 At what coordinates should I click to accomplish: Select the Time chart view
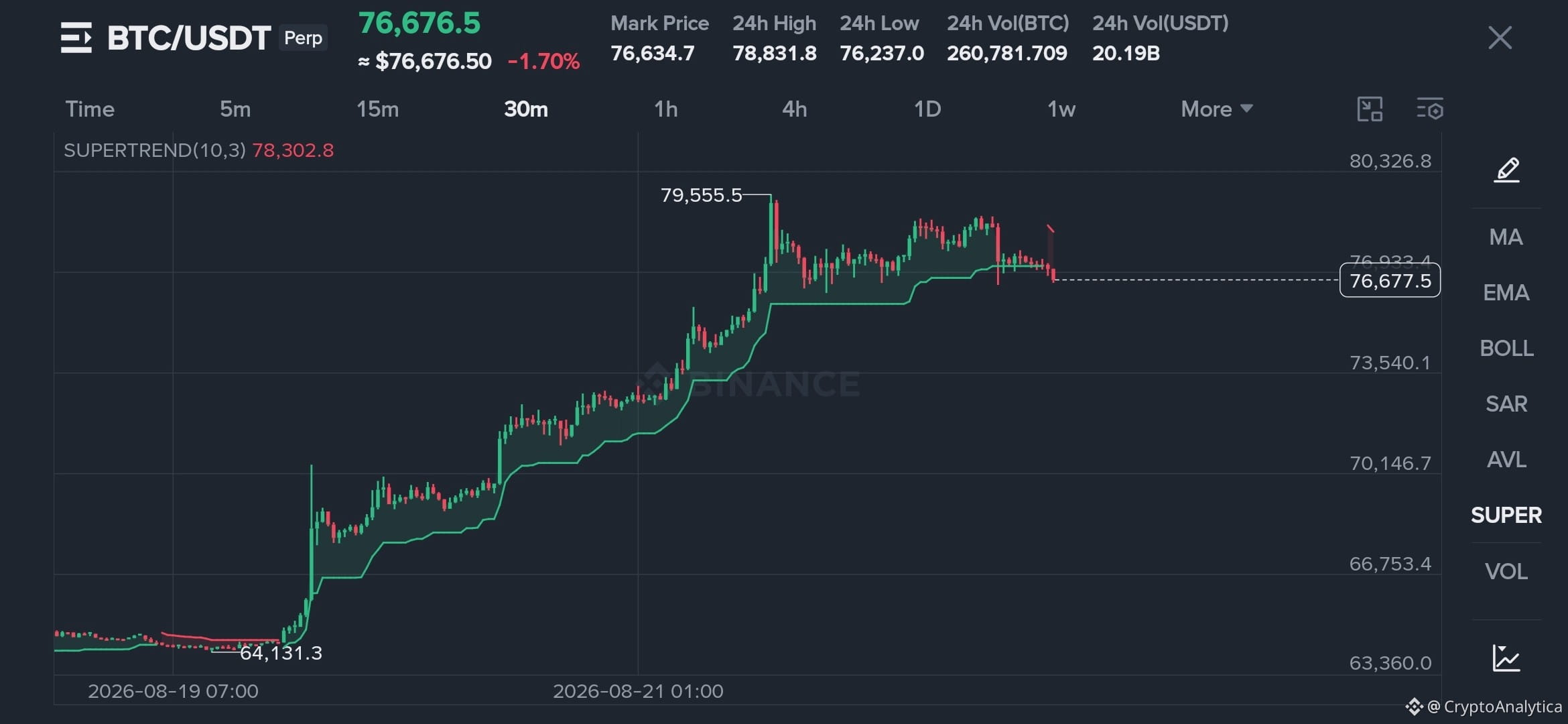click(x=90, y=109)
